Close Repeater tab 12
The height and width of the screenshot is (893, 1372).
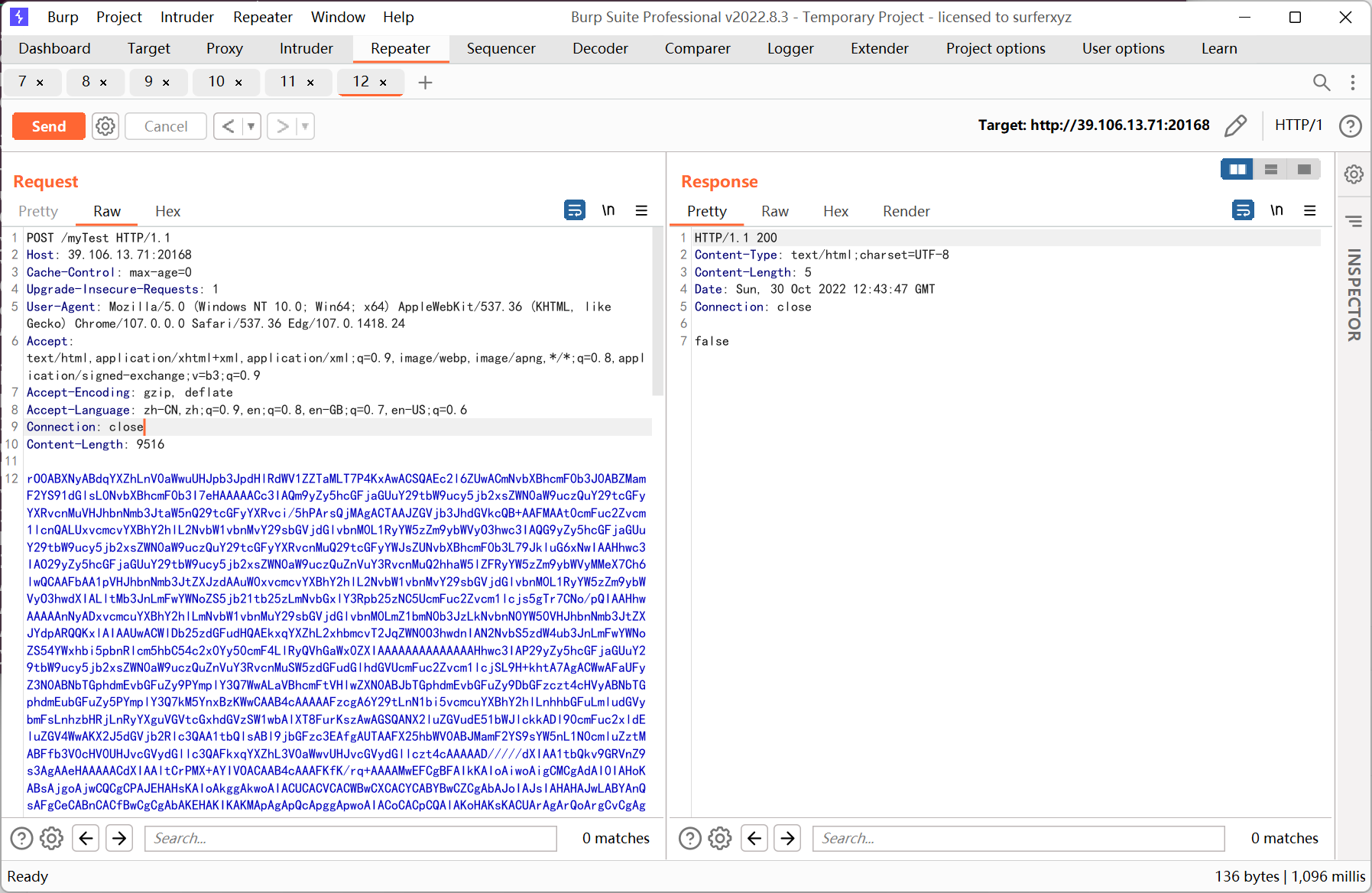click(x=383, y=83)
